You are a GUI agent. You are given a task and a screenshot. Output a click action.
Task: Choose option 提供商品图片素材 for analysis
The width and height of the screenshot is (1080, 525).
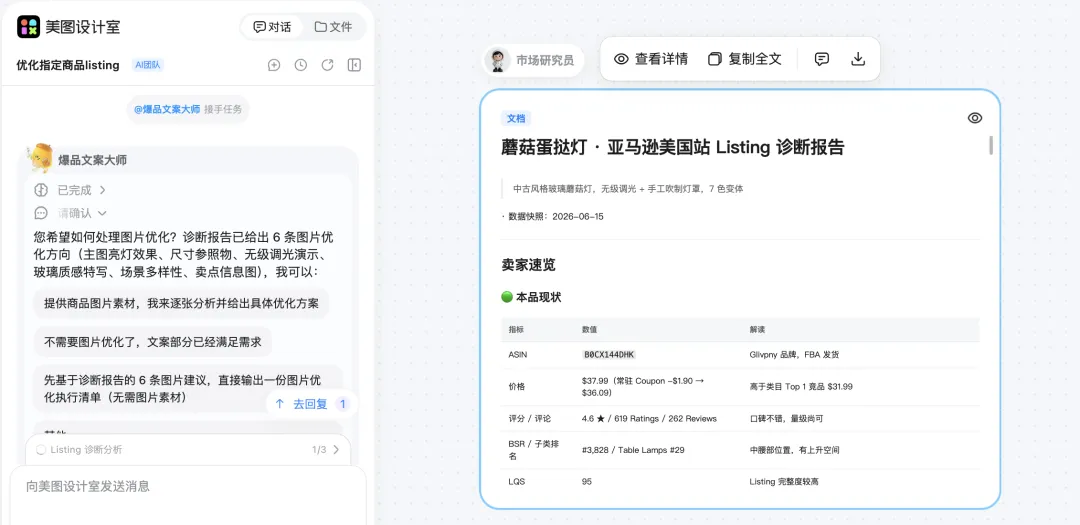click(x=181, y=303)
